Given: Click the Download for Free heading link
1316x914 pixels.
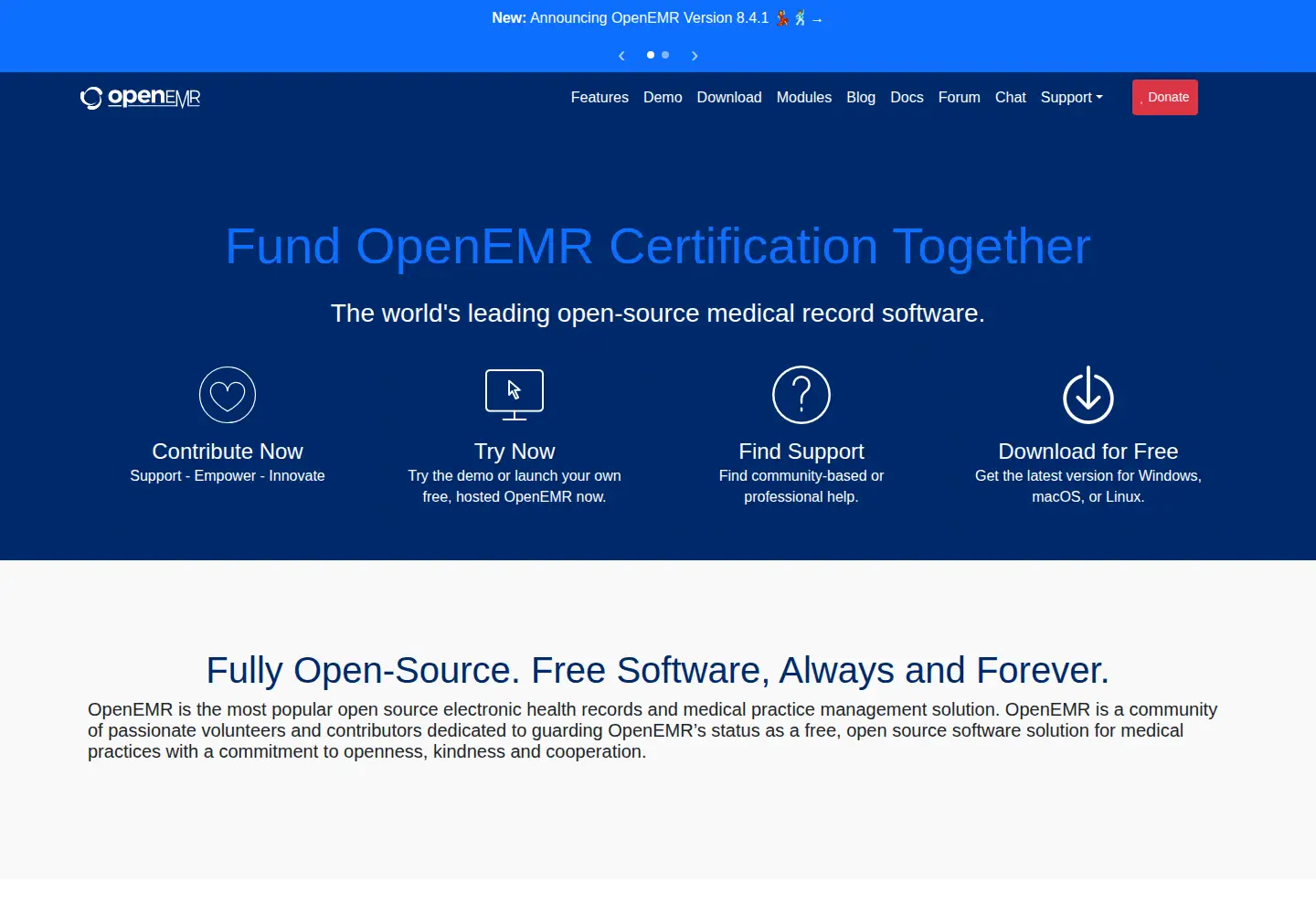Looking at the screenshot, I should [x=1088, y=452].
